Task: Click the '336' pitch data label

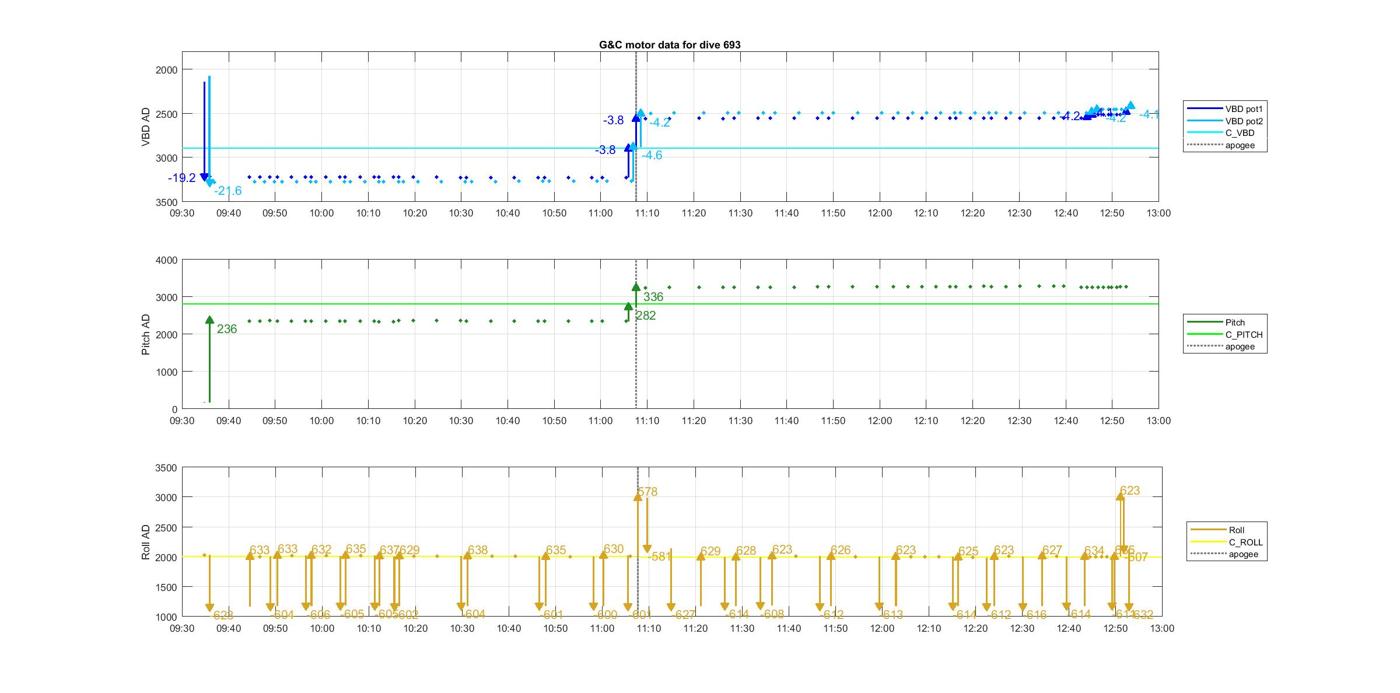Action: point(653,297)
